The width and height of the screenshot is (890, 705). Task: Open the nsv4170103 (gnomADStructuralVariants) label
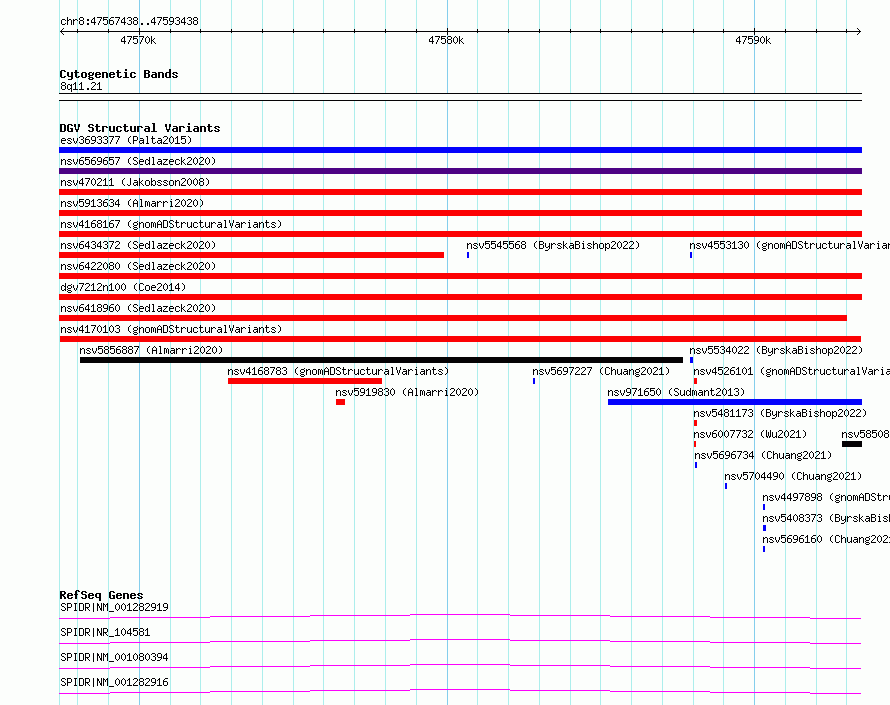[x=171, y=329]
